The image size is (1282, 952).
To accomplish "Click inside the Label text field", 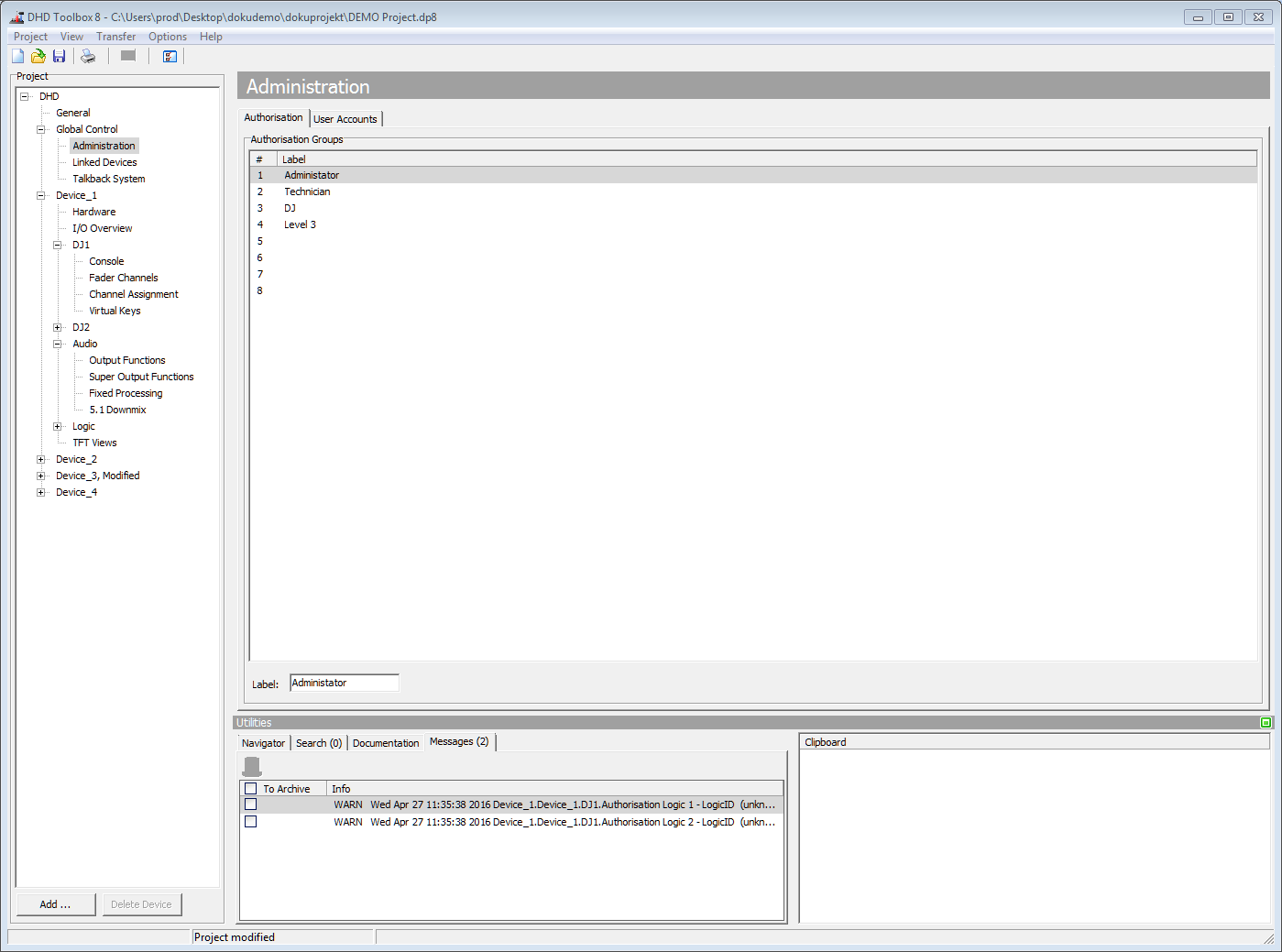I will pos(344,682).
